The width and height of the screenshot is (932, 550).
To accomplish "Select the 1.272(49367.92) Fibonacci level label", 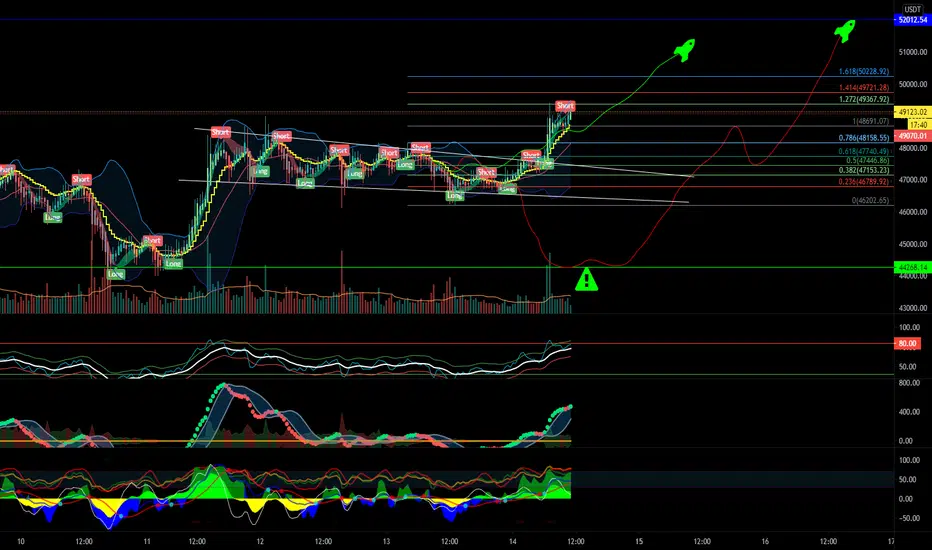I will point(864,99).
